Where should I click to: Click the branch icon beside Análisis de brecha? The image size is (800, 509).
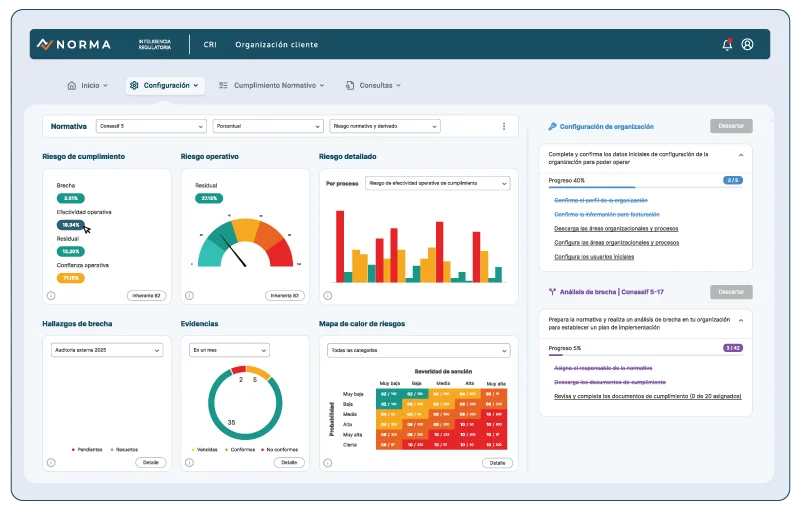(552, 292)
